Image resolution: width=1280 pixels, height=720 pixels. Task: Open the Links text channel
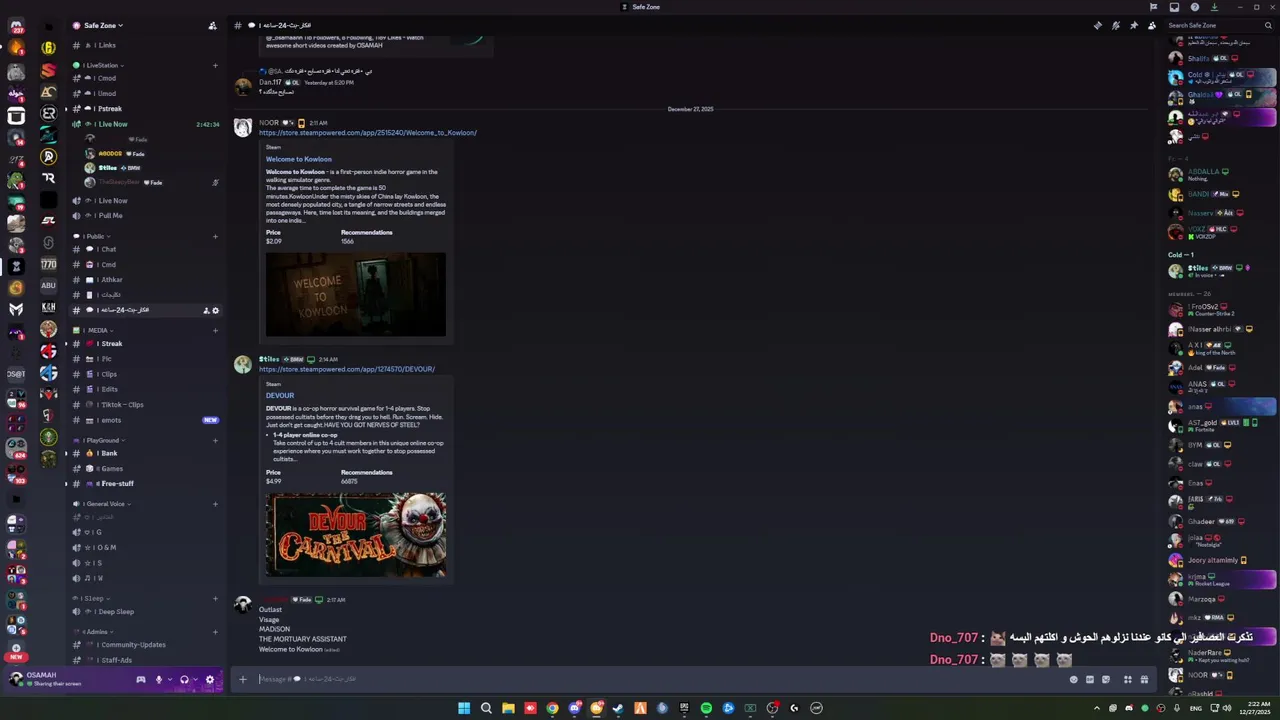click(x=145, y=45)
